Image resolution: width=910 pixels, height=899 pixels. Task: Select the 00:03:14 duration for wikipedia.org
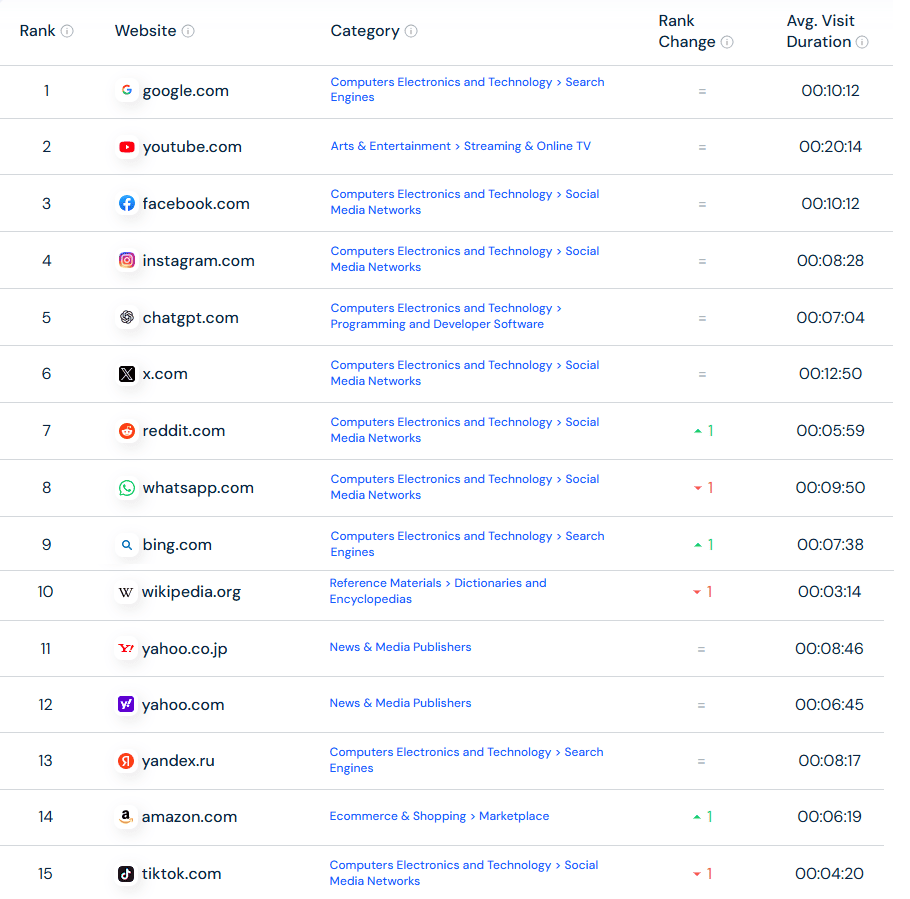pyautogui.click(x=829, y=592)
